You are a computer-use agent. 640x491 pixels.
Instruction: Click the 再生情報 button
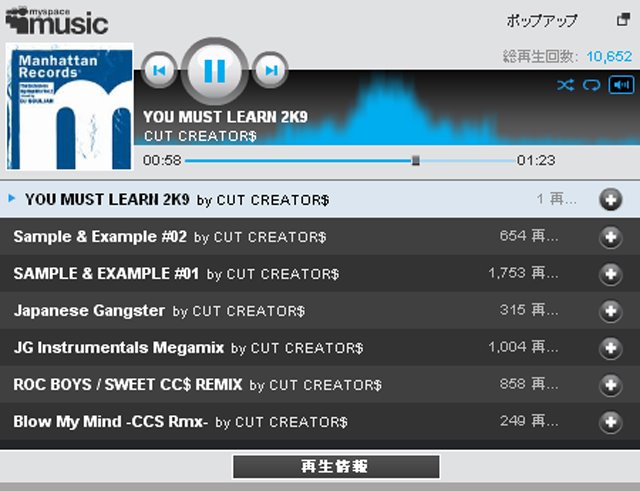(336, 467)
